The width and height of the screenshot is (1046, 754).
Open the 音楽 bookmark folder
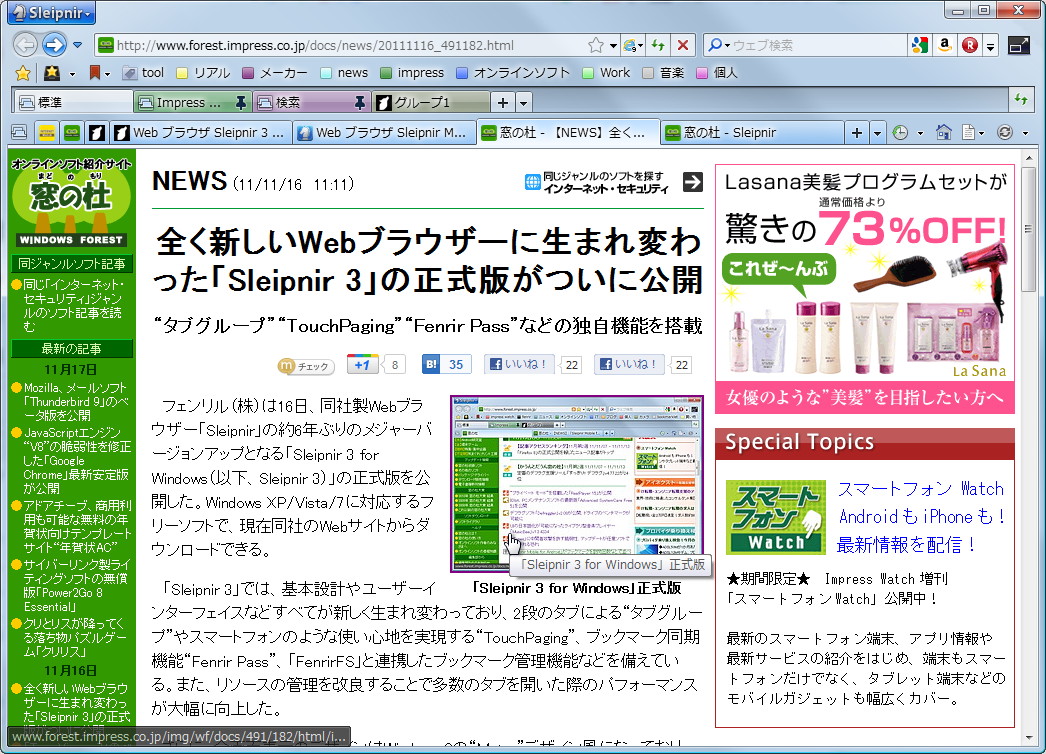point(662,73)
